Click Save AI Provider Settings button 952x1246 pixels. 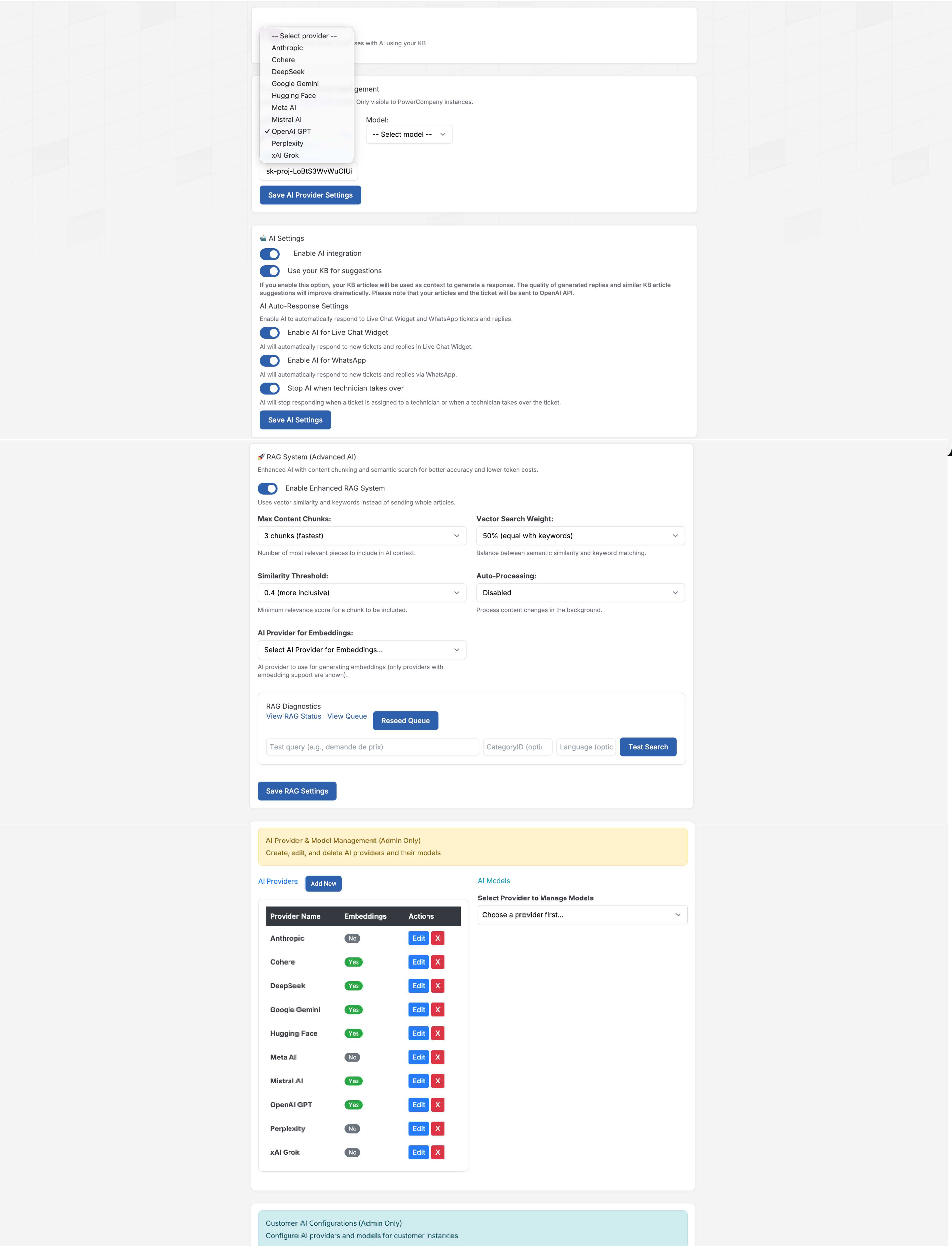pos(310,195)
